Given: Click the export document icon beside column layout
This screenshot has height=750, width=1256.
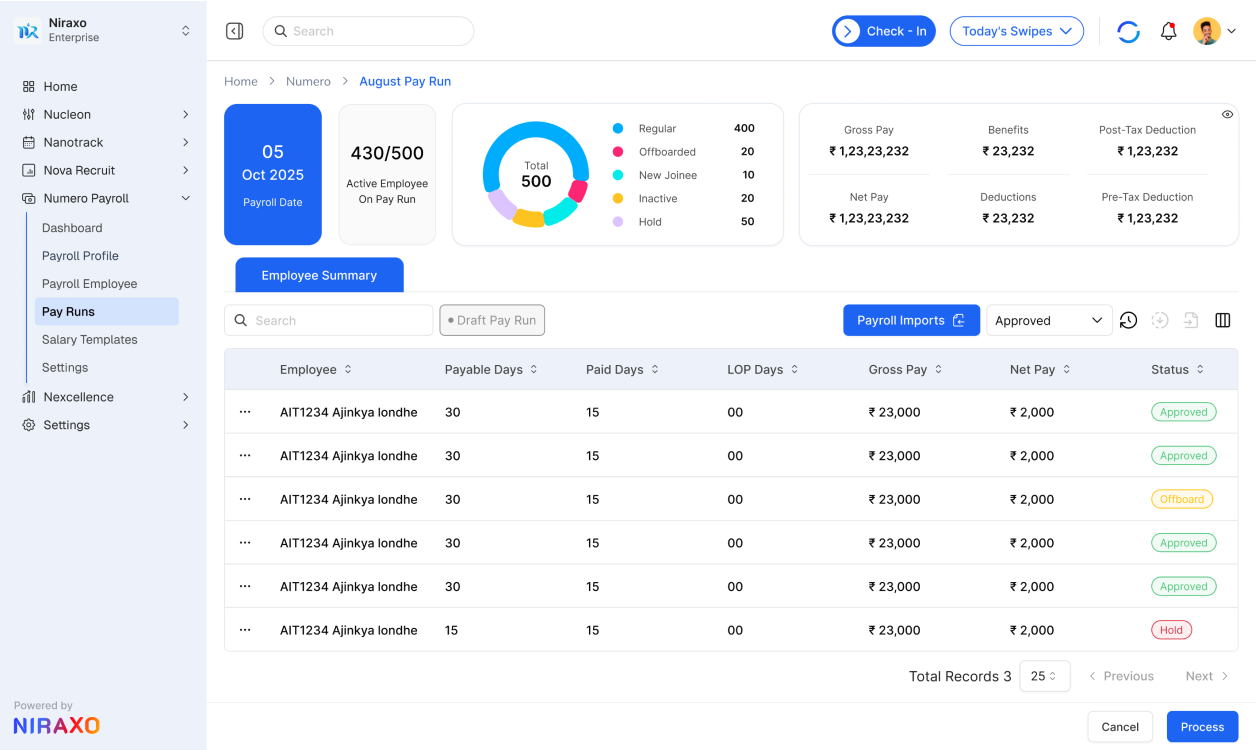Looking at the screenshot, I should pyautogui.click(x=1190, y=320).
